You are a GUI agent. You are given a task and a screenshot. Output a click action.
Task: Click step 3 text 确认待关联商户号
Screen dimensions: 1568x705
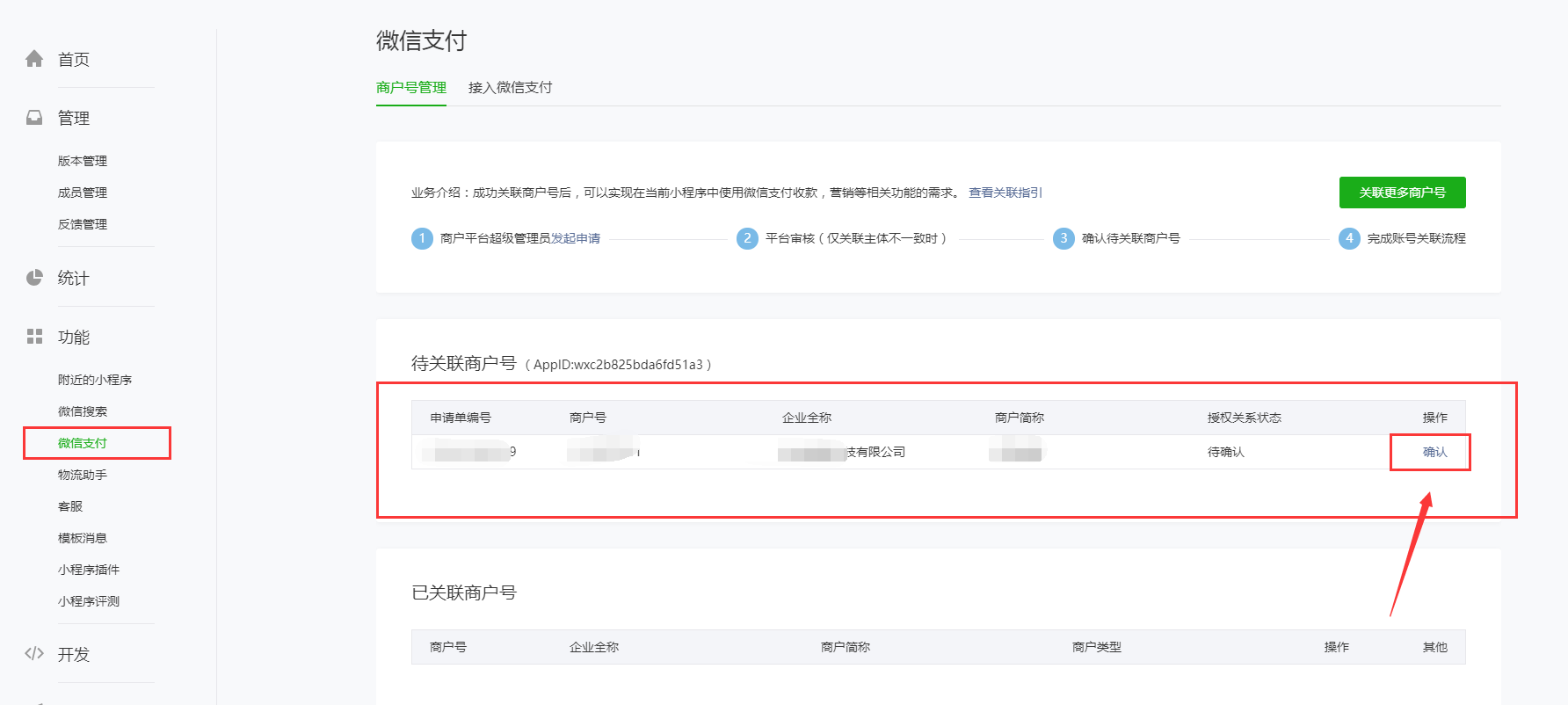pyautogui.click(x=1131, y=238)
